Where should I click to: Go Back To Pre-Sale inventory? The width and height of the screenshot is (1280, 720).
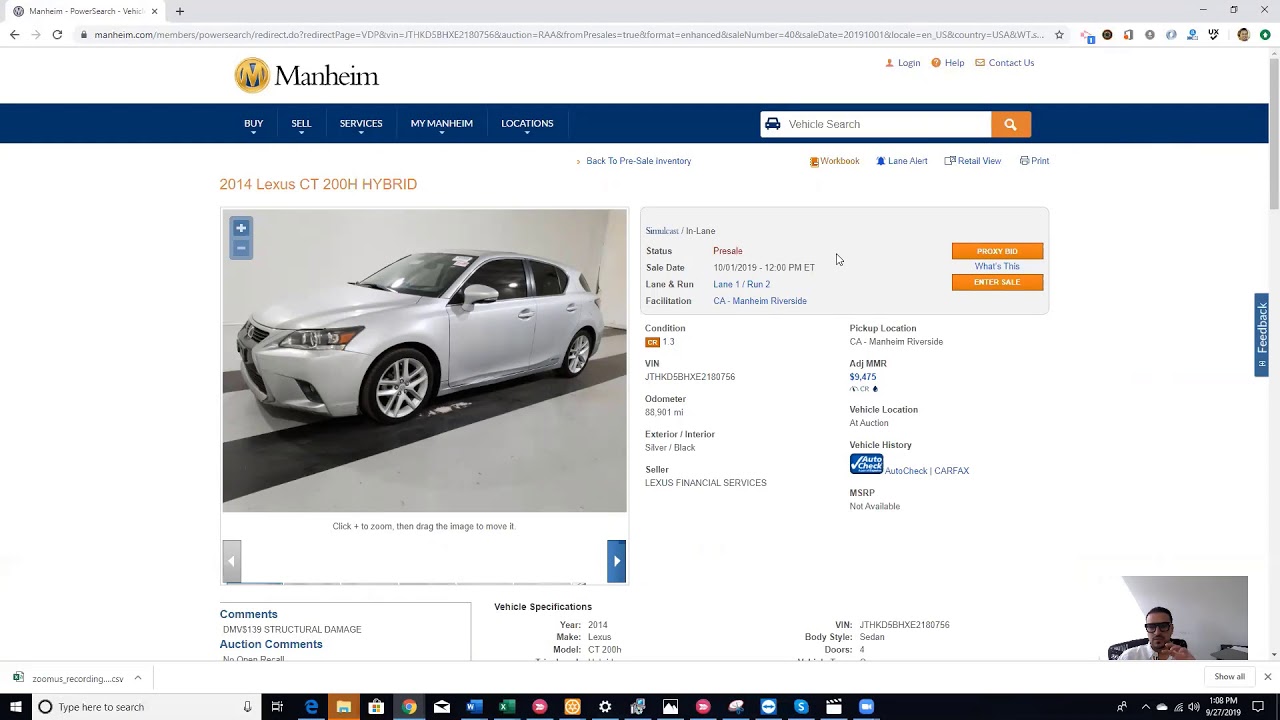[x=638, y=161]
